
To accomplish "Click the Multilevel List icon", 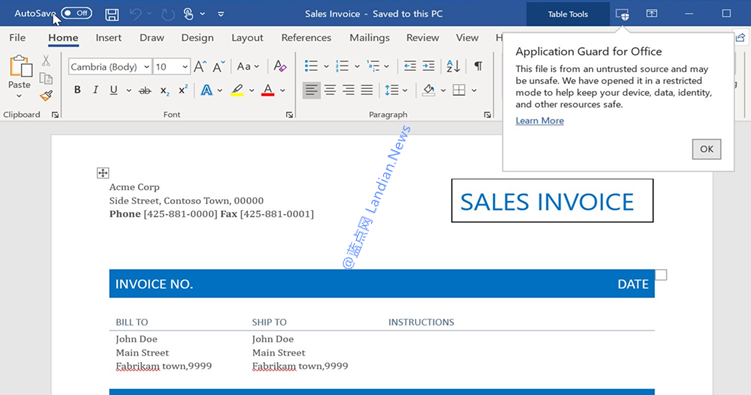I will tap(373, 66).
